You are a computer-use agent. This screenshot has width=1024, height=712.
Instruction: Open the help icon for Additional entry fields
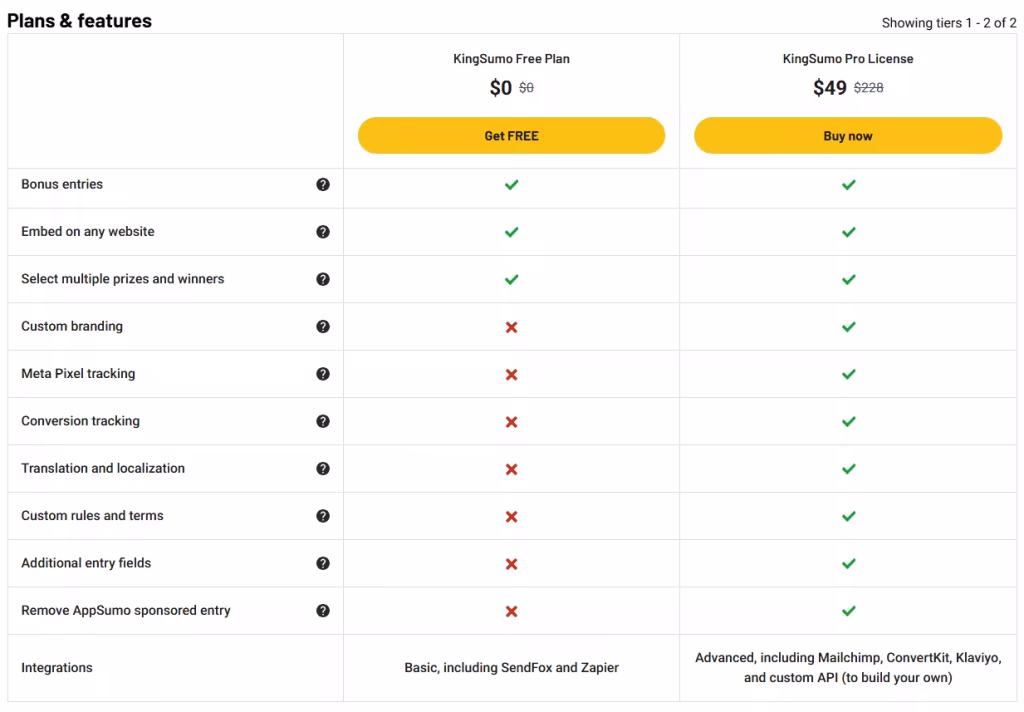[x=323, y=563]
